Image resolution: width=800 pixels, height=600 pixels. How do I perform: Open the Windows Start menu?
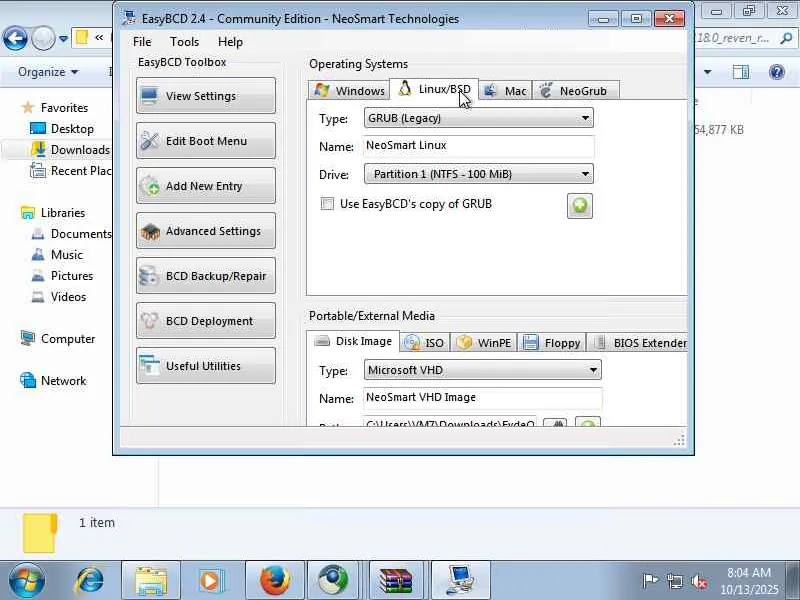pos(27,581)
